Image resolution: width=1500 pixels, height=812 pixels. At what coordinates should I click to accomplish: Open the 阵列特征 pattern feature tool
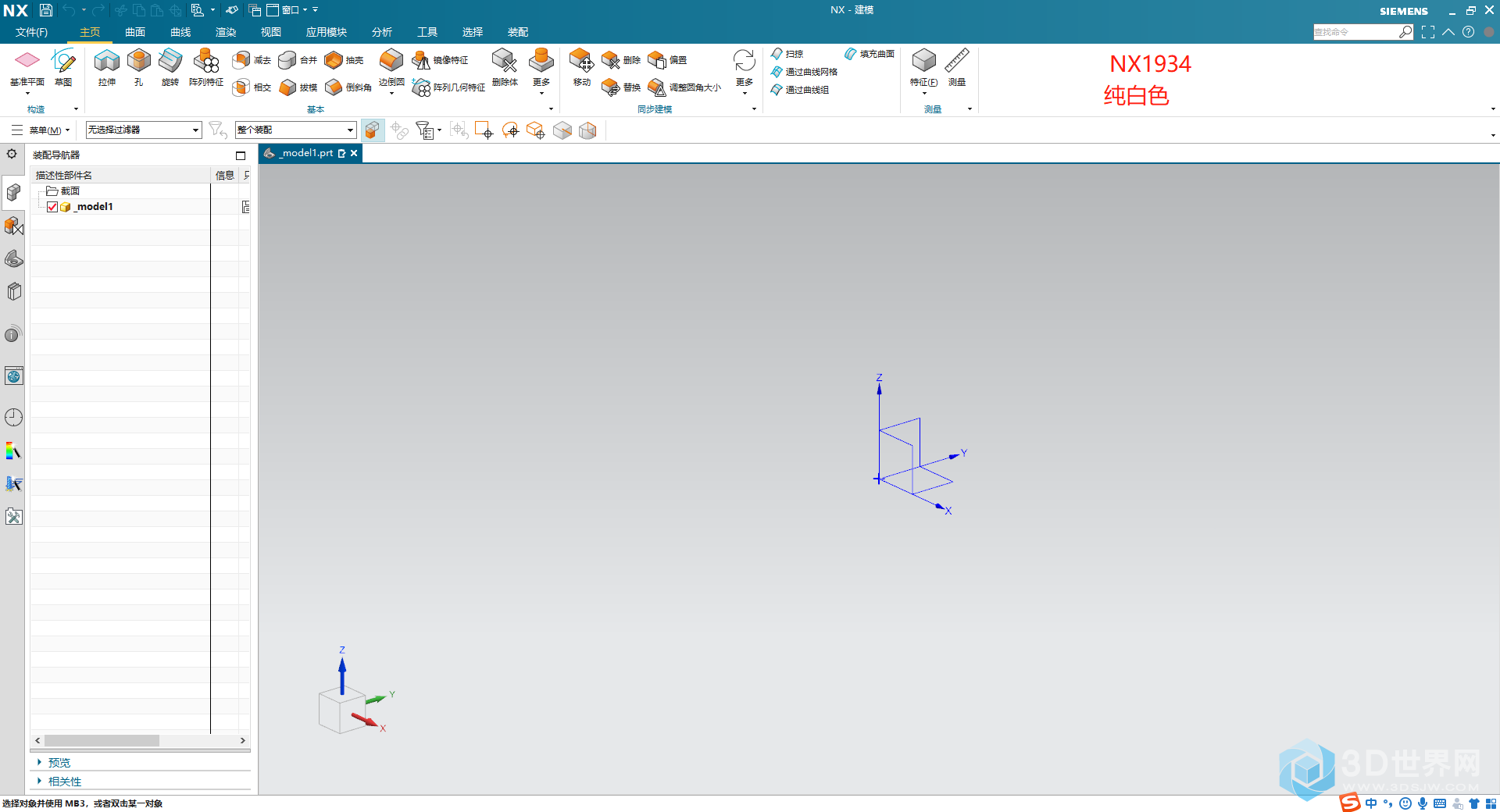(206, 66)
